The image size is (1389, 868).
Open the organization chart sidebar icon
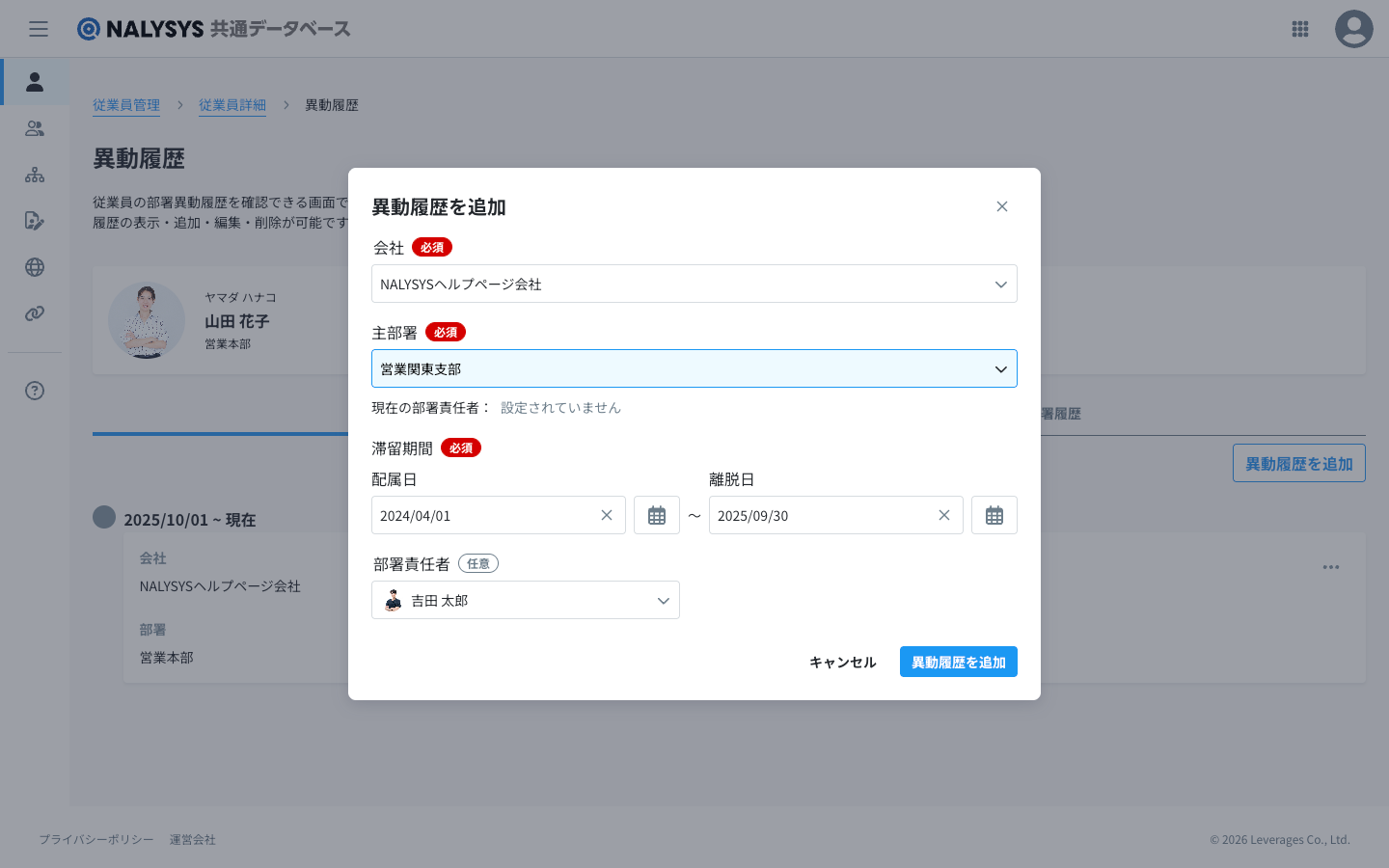pyautogui.click(x=35, y=175)
